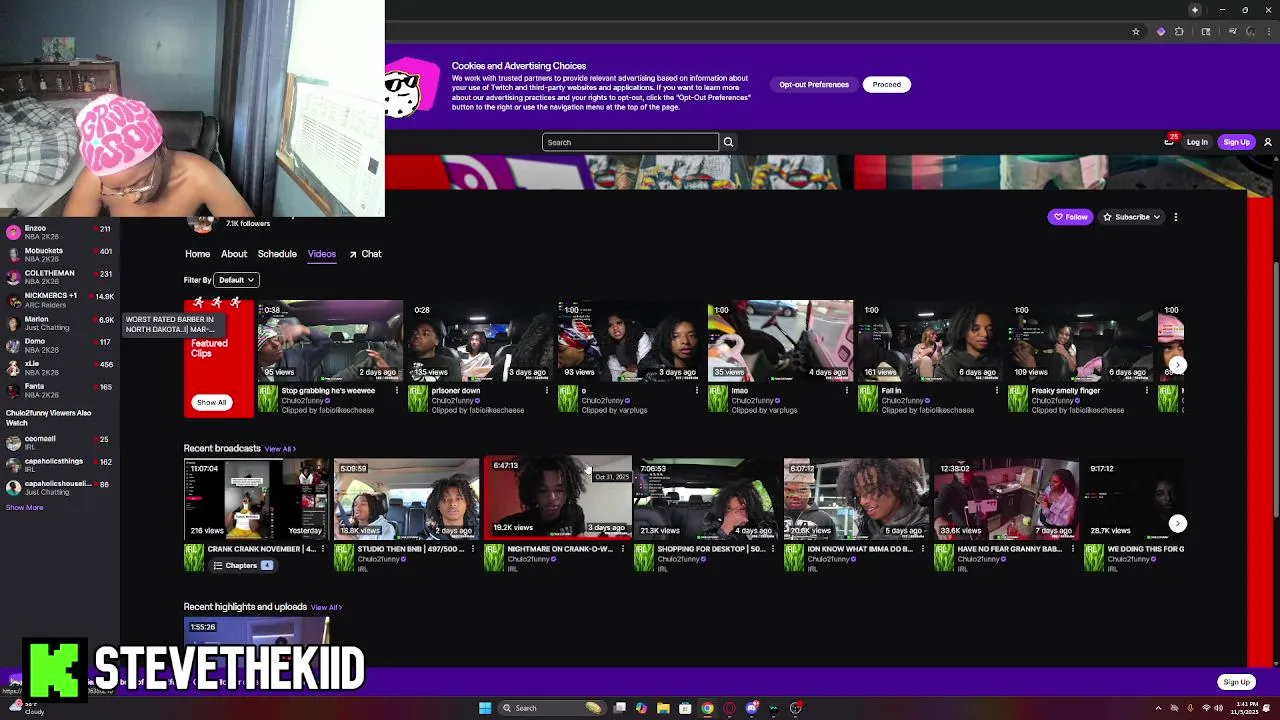Viewport: 1280px width, 720px height.
Task: Click into the Twitch search field
Action: [x=630, y=142]
